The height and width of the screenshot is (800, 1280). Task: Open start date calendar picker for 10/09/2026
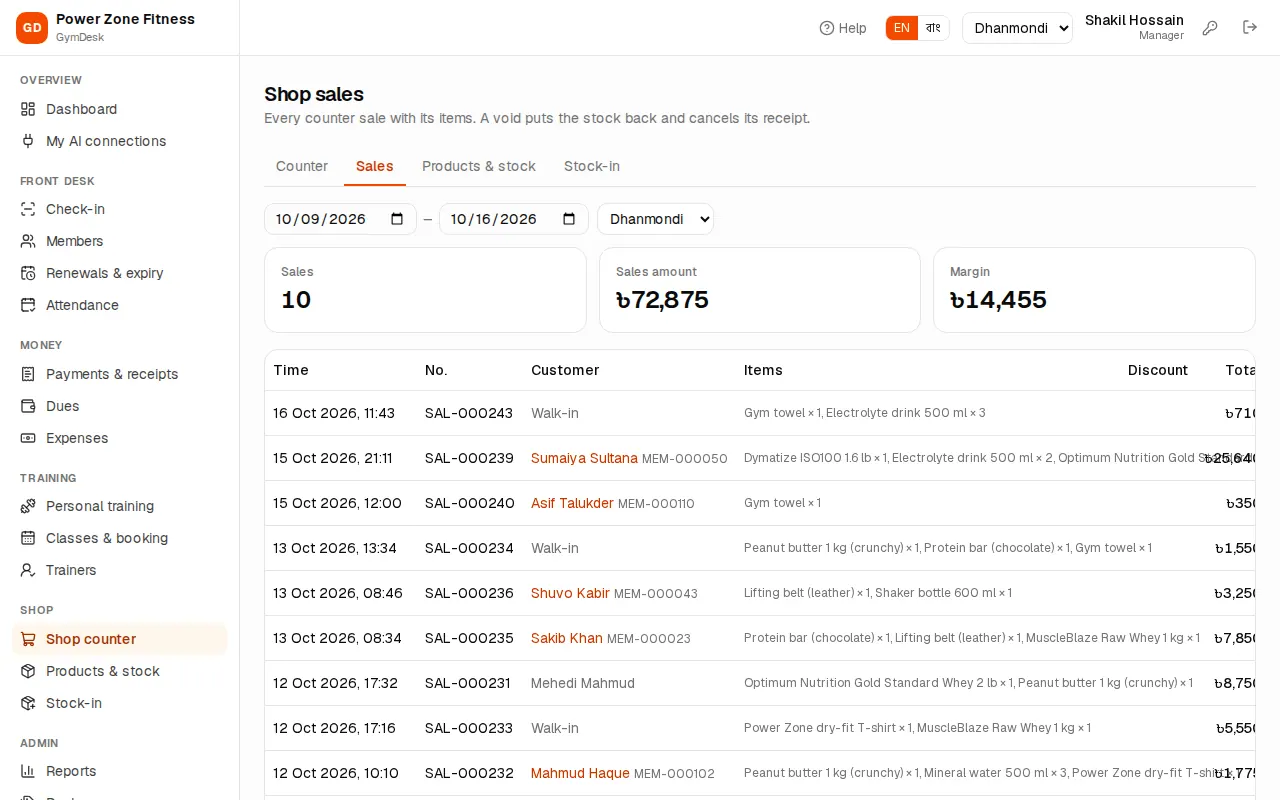(x=397, y=219)
